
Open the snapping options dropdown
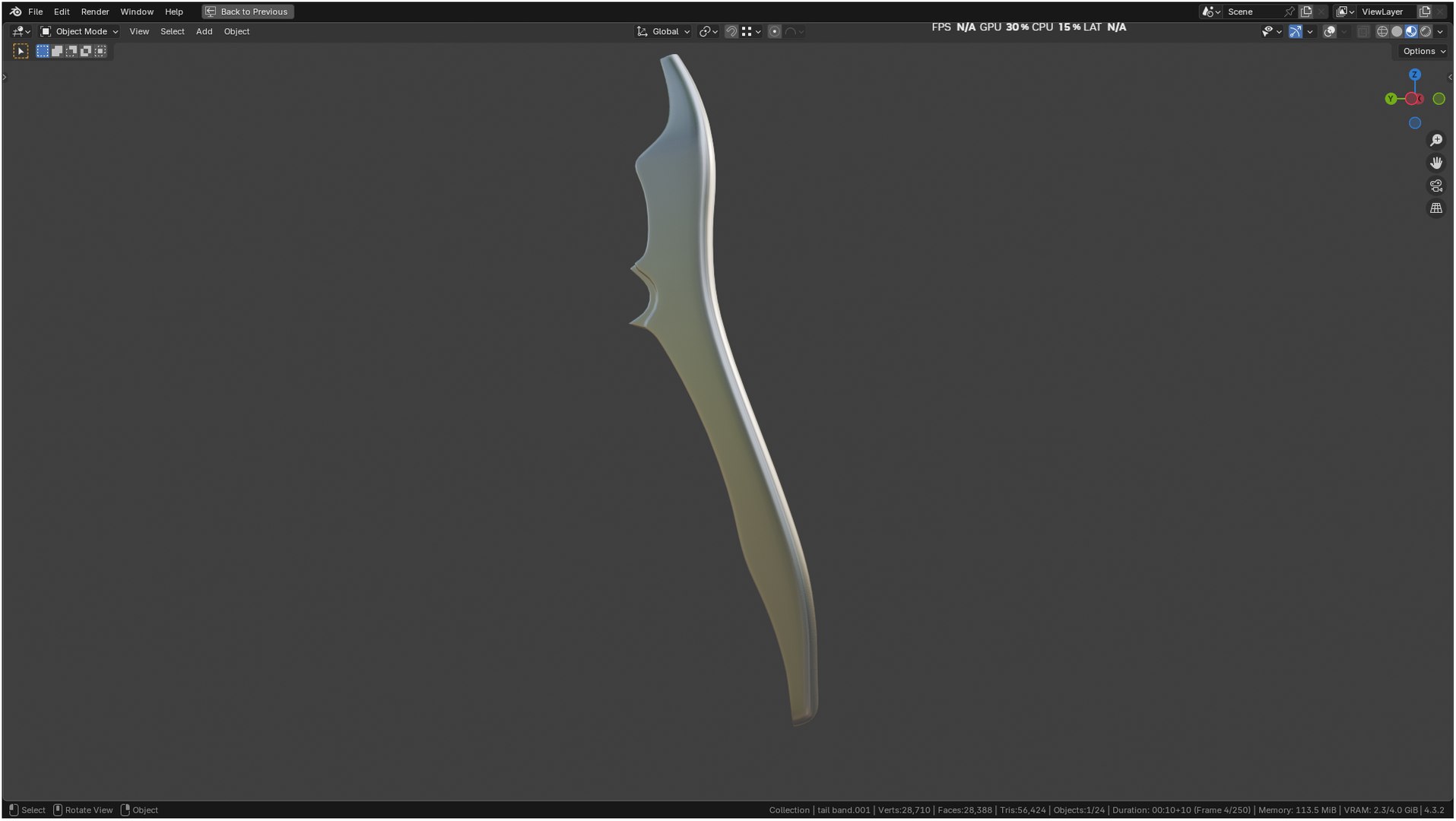tap(751, 31)
